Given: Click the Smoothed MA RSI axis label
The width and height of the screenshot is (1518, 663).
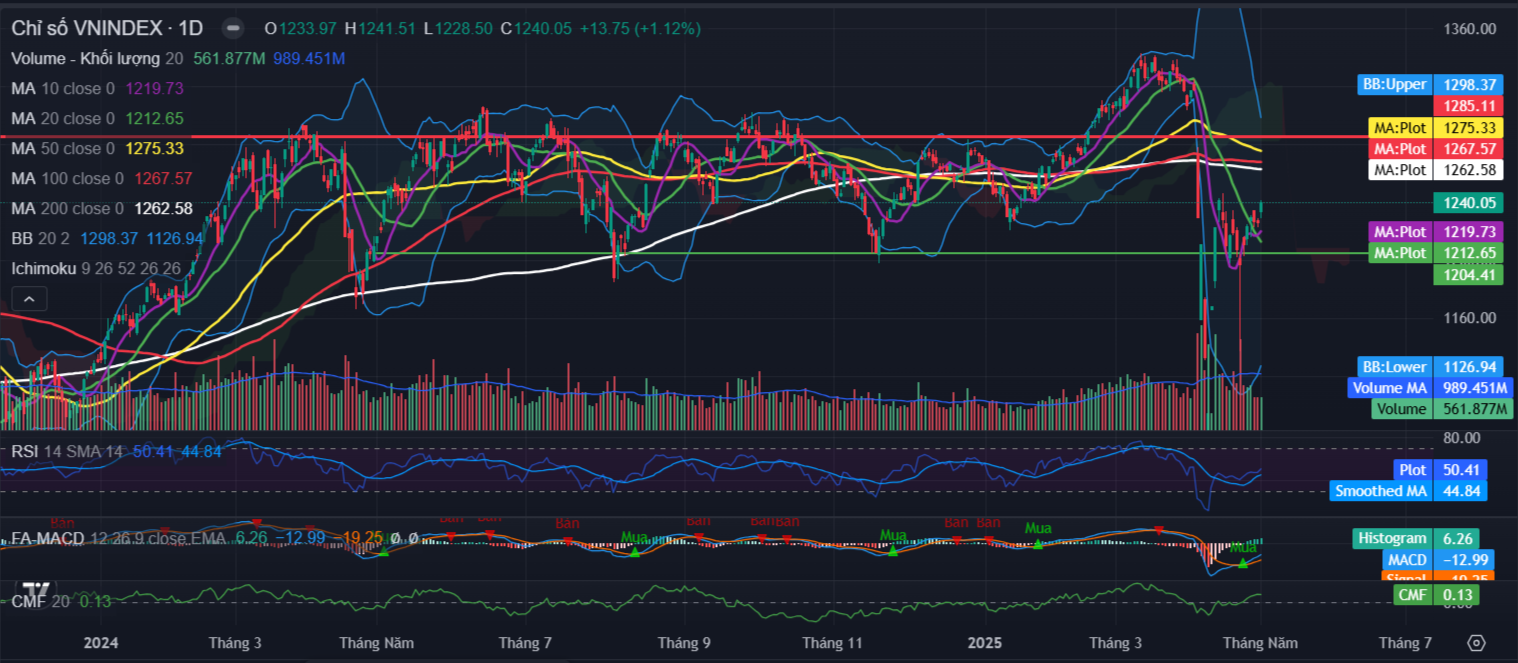Looking at the screenshot, I should click(x=1380, y=491).
